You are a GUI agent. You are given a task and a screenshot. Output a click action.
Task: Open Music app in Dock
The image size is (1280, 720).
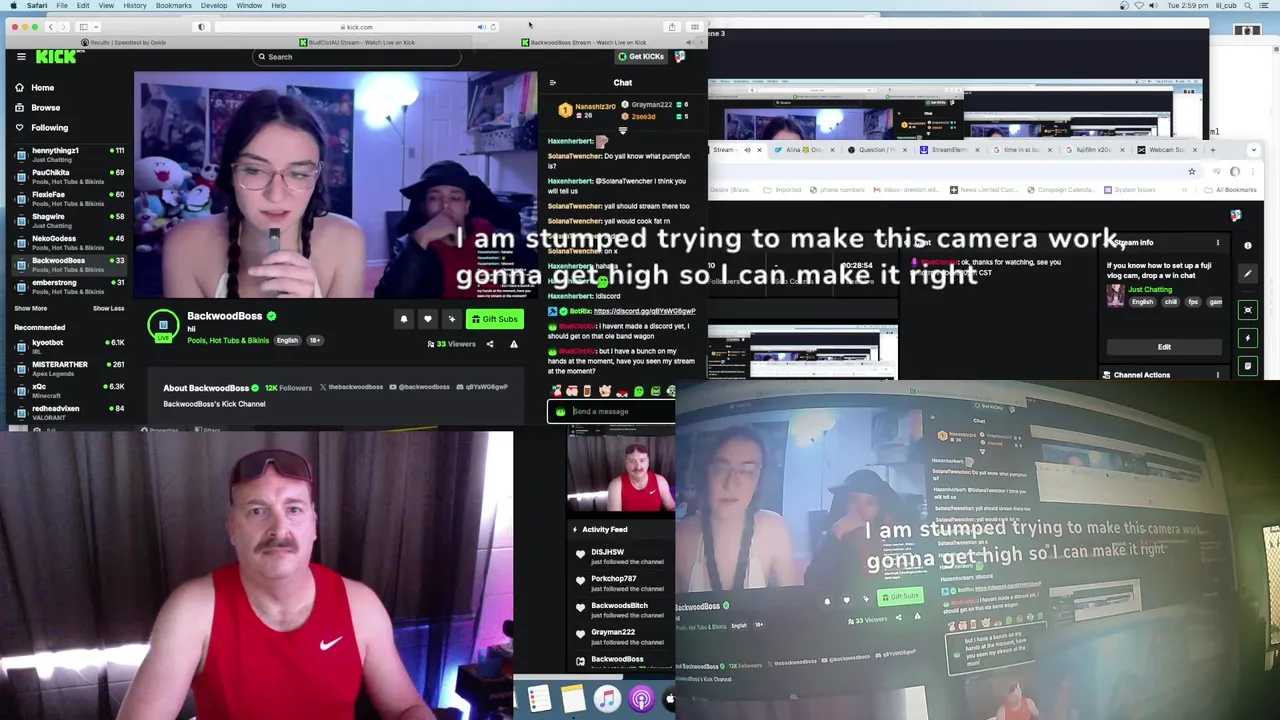[607, 699]
